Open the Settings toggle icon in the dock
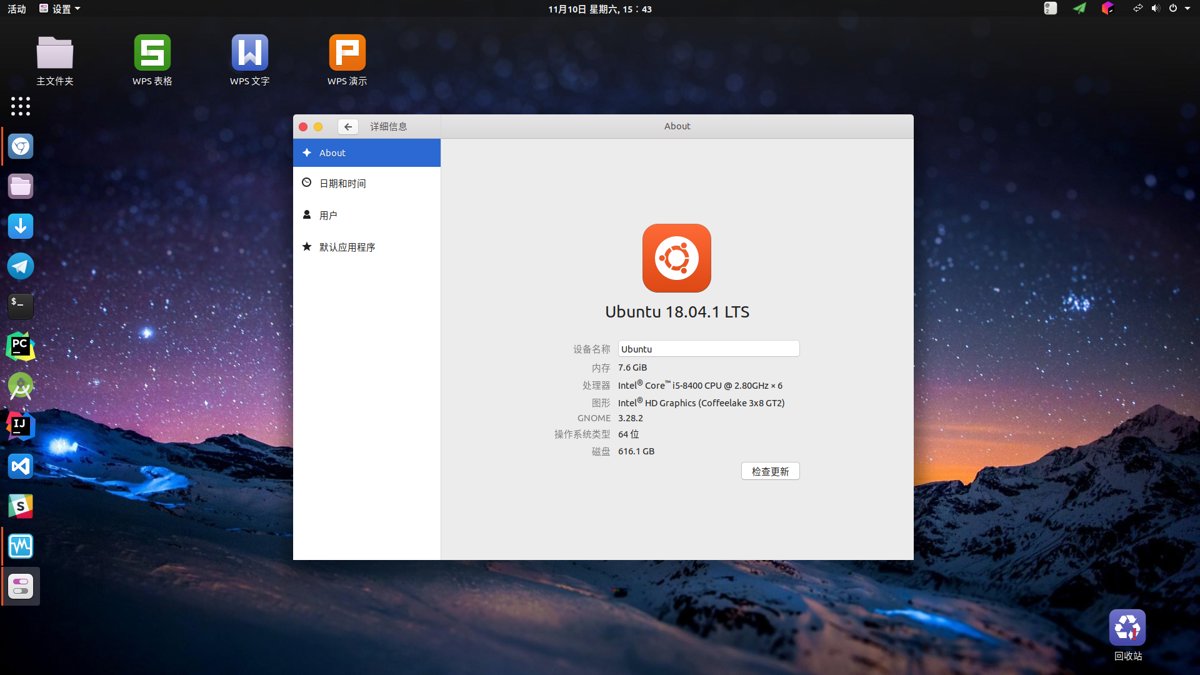The image size is (1200, 675). pyautogui.click(x=21, y=586)
